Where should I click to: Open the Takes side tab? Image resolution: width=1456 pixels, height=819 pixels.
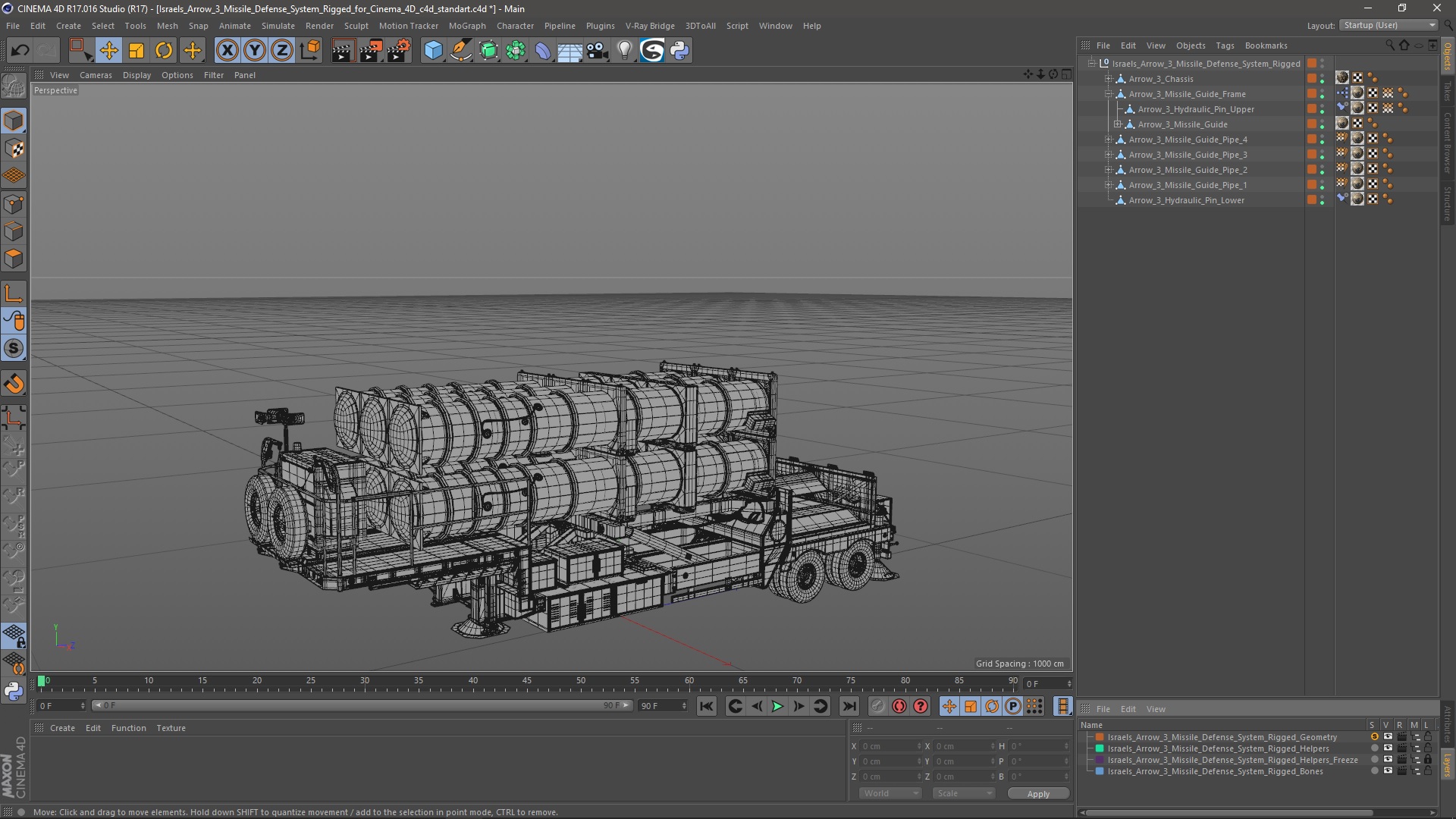pos(1447,91)
